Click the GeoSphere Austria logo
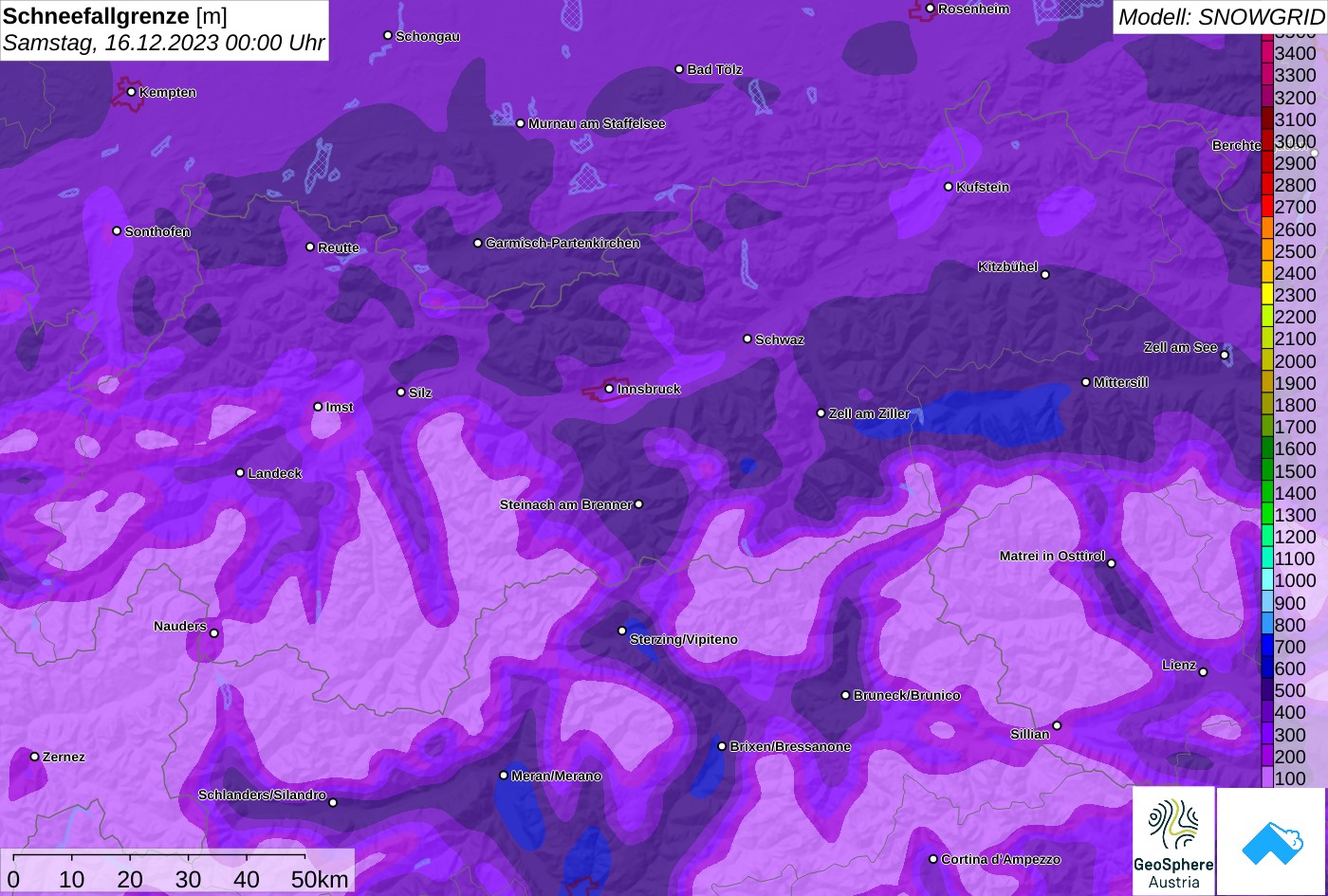 [x=1173, y=841]
